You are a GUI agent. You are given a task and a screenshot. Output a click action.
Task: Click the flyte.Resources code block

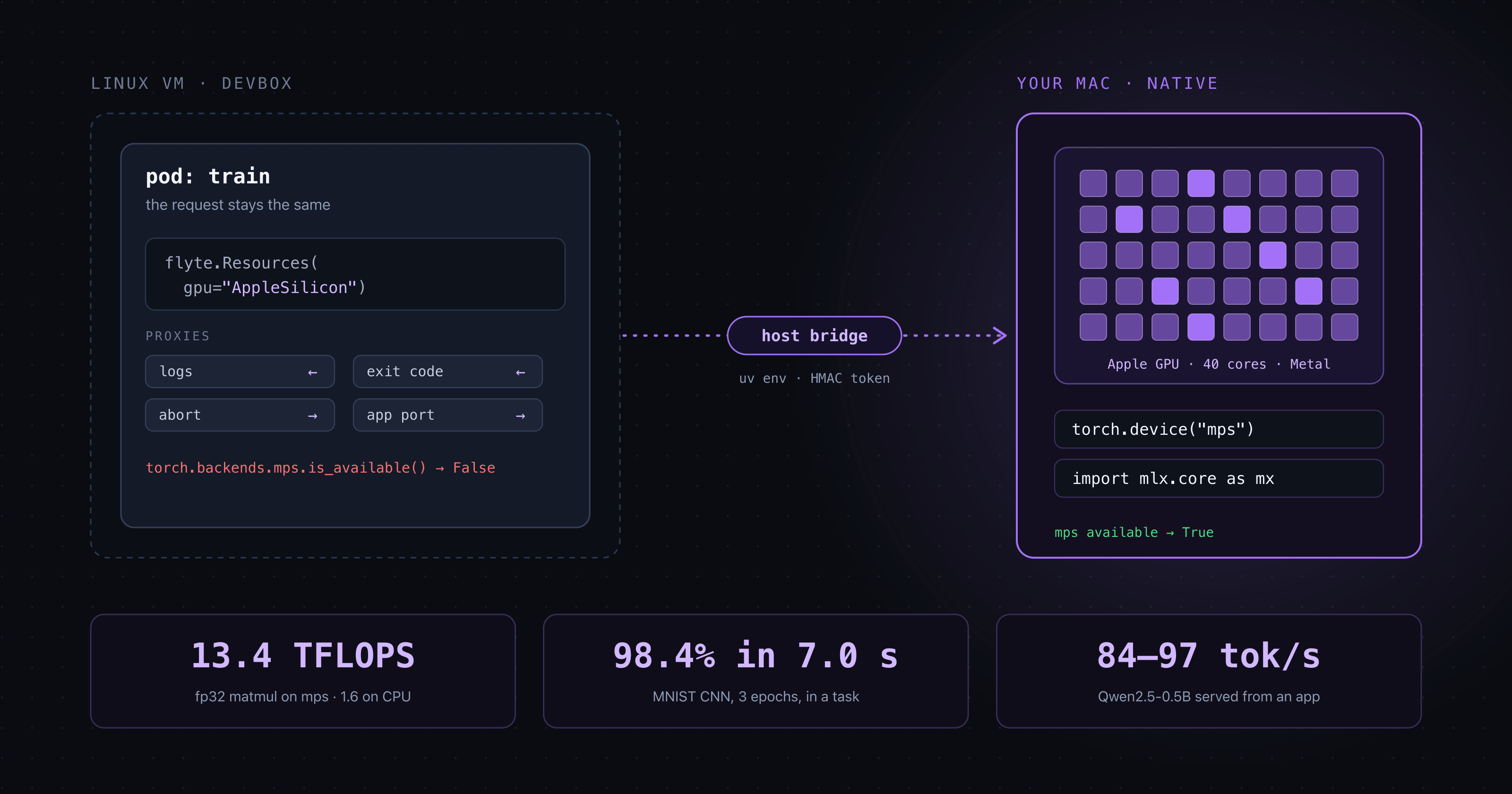pos(355,274)
